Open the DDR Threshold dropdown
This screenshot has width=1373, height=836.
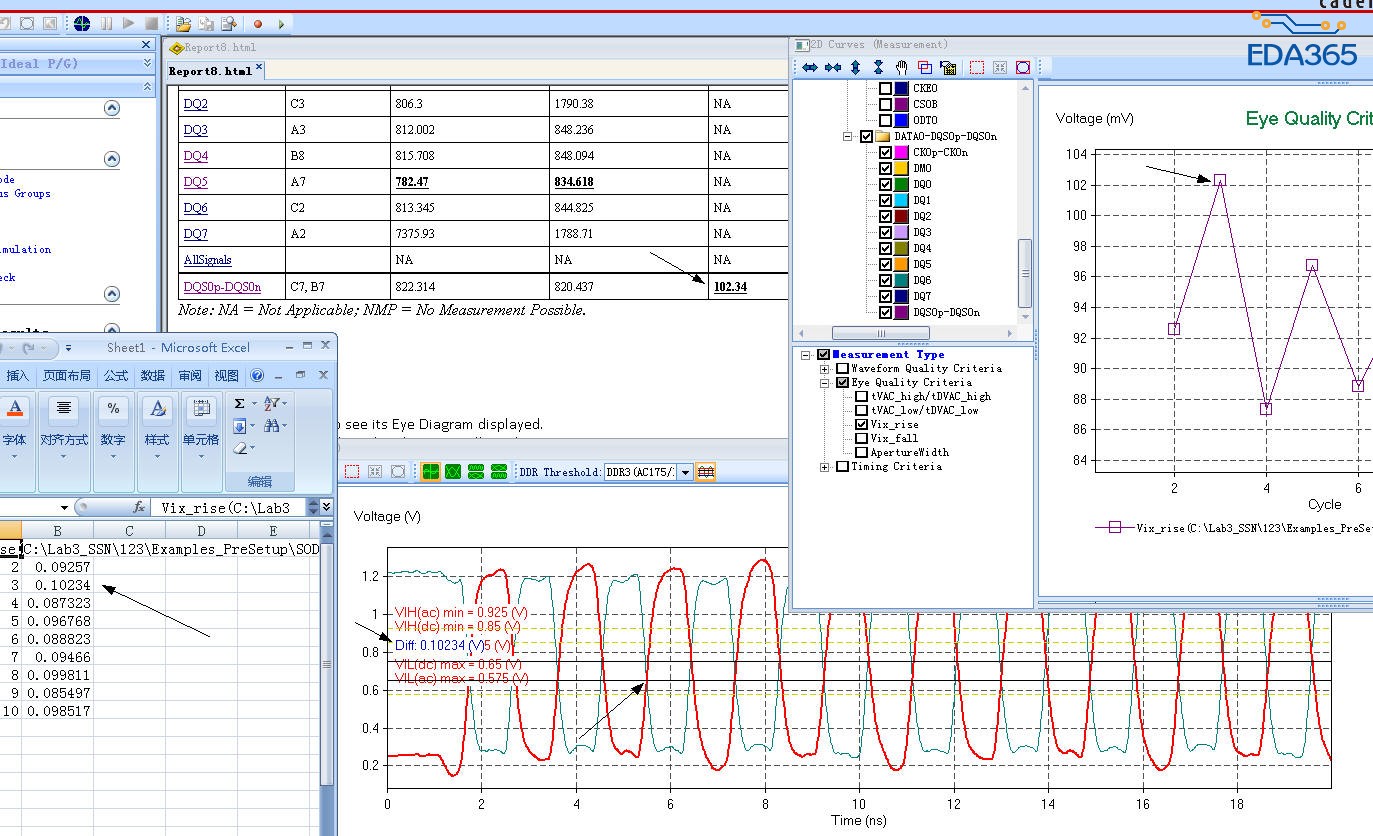click(x=685, y=472)
